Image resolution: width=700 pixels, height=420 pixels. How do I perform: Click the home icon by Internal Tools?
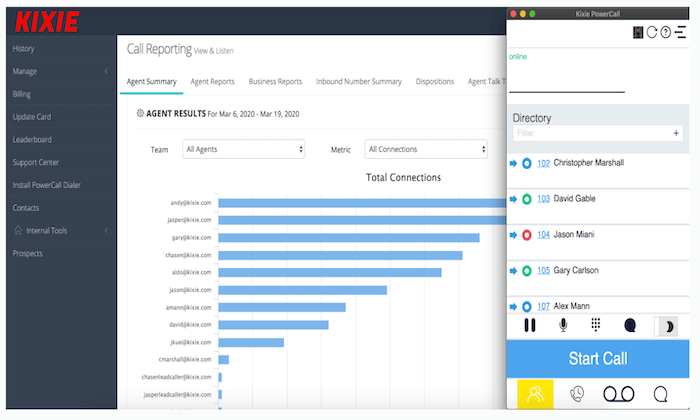click(x=18, y=230)
